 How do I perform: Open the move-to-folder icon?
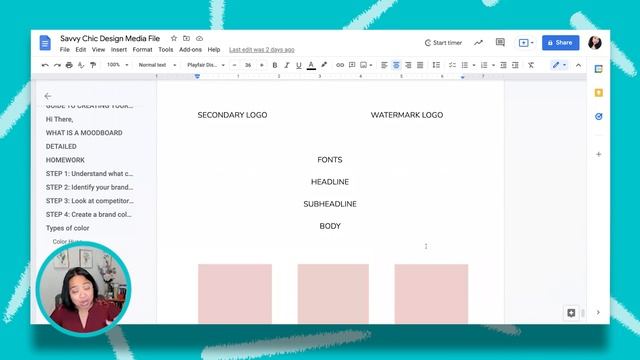[x=187, y=38]
